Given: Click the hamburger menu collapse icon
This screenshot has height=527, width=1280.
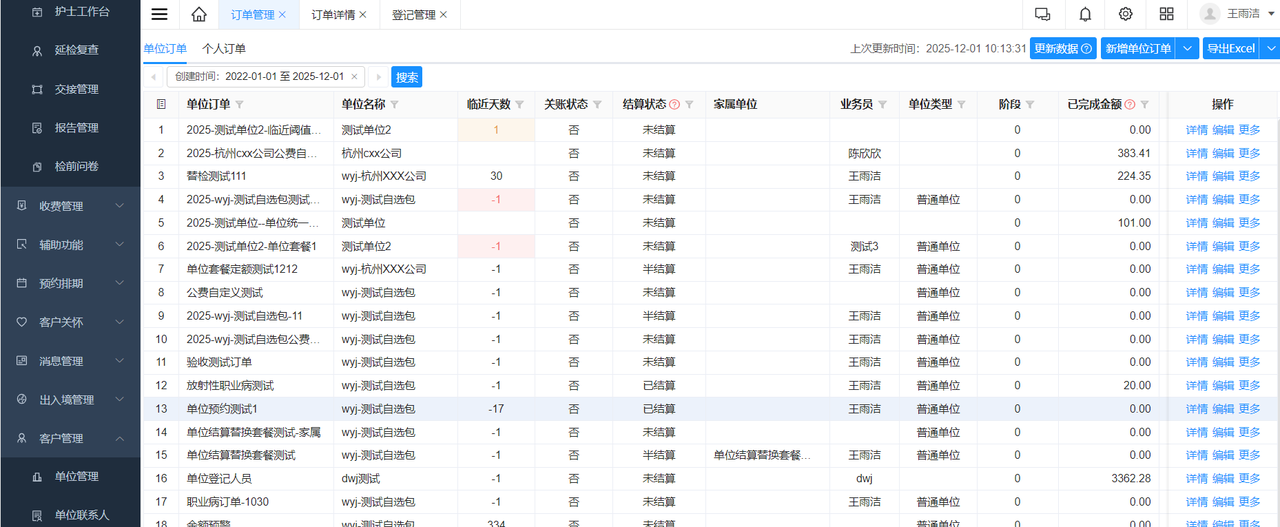Looking at the screenshot, I should [160, 14].
